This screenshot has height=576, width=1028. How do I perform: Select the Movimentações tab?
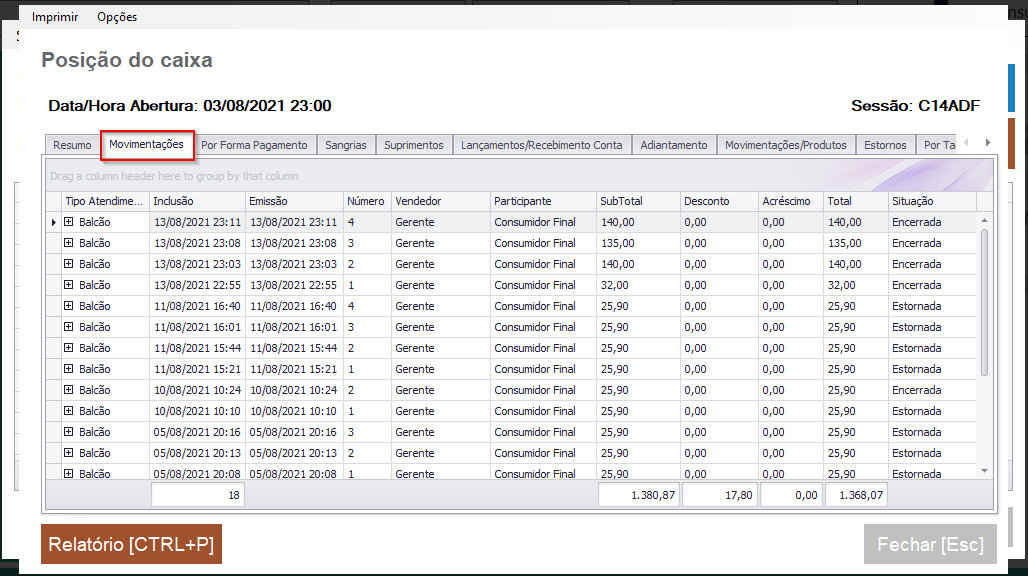(x=147, y=144)
